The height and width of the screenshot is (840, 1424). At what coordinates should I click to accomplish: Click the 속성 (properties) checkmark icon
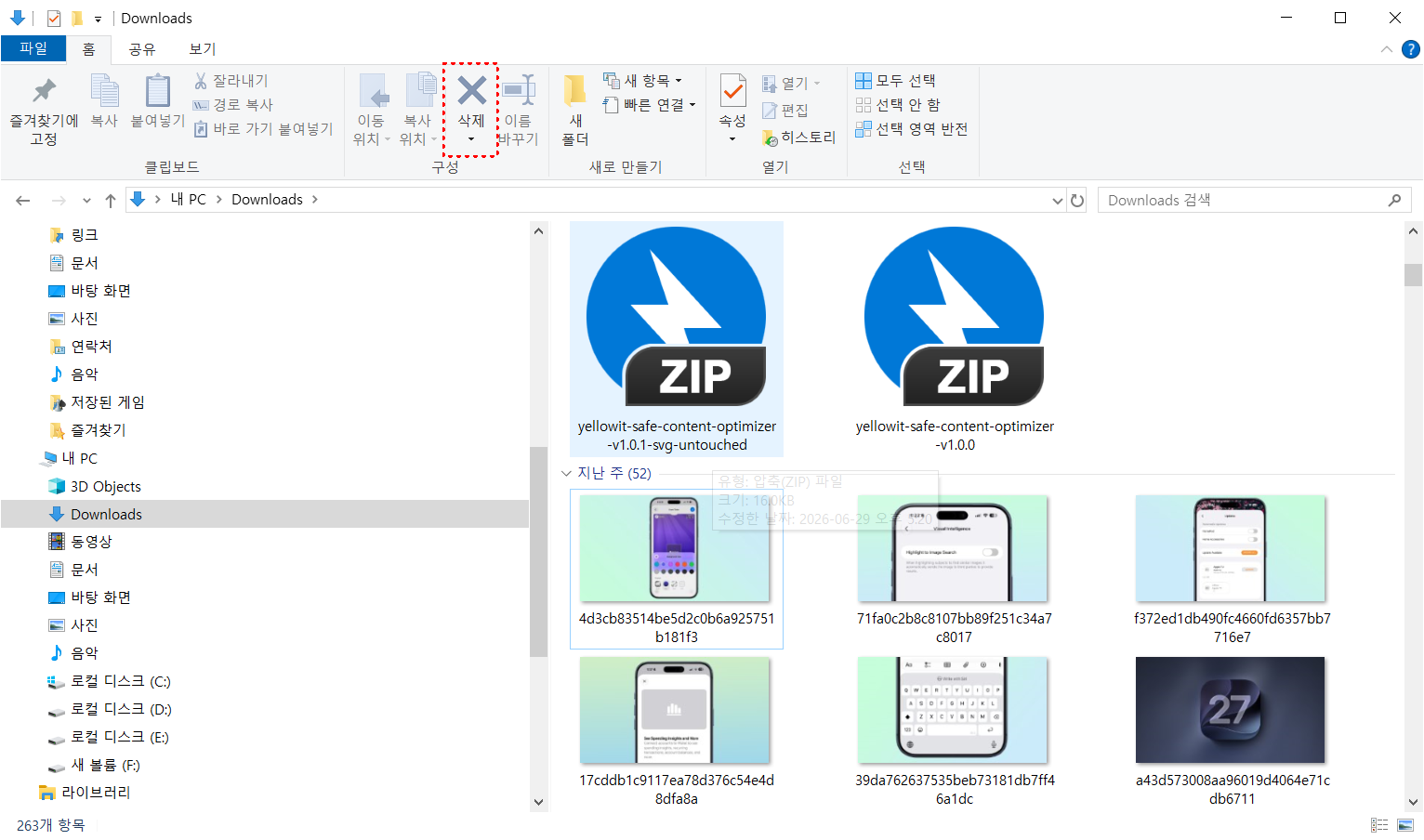732,91
